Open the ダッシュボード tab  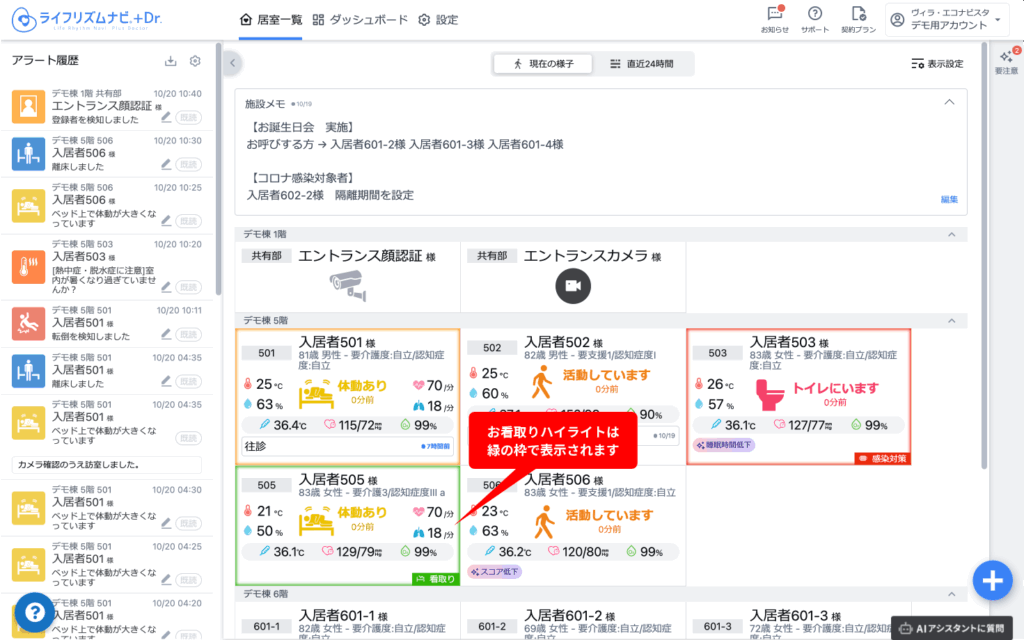click(x=360, y=20)
